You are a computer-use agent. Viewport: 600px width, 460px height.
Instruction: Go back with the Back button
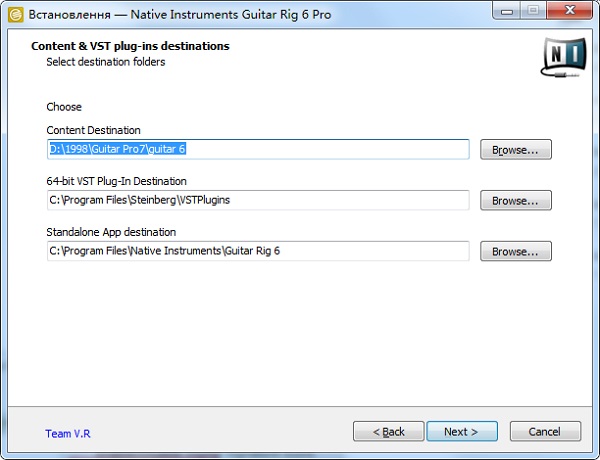click(x=389, y=431)
